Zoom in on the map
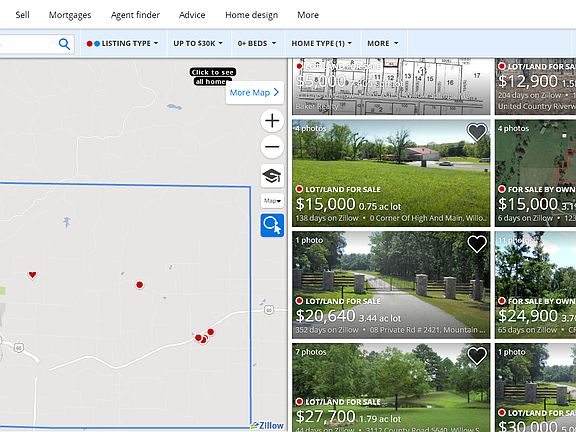The width and height of the screenshot is (576, 432). (272, 120)
